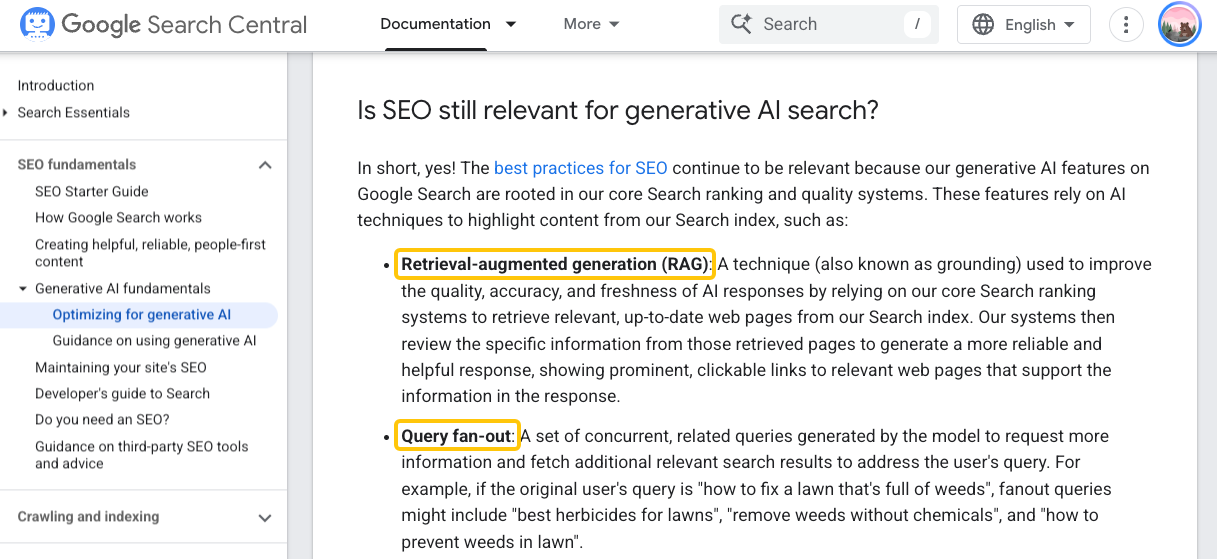Image resolution: width=1217 pixels, height=559 pixels.
Task: Open the Documentation tab dropdown arrow
Action: tap(511, 24)
